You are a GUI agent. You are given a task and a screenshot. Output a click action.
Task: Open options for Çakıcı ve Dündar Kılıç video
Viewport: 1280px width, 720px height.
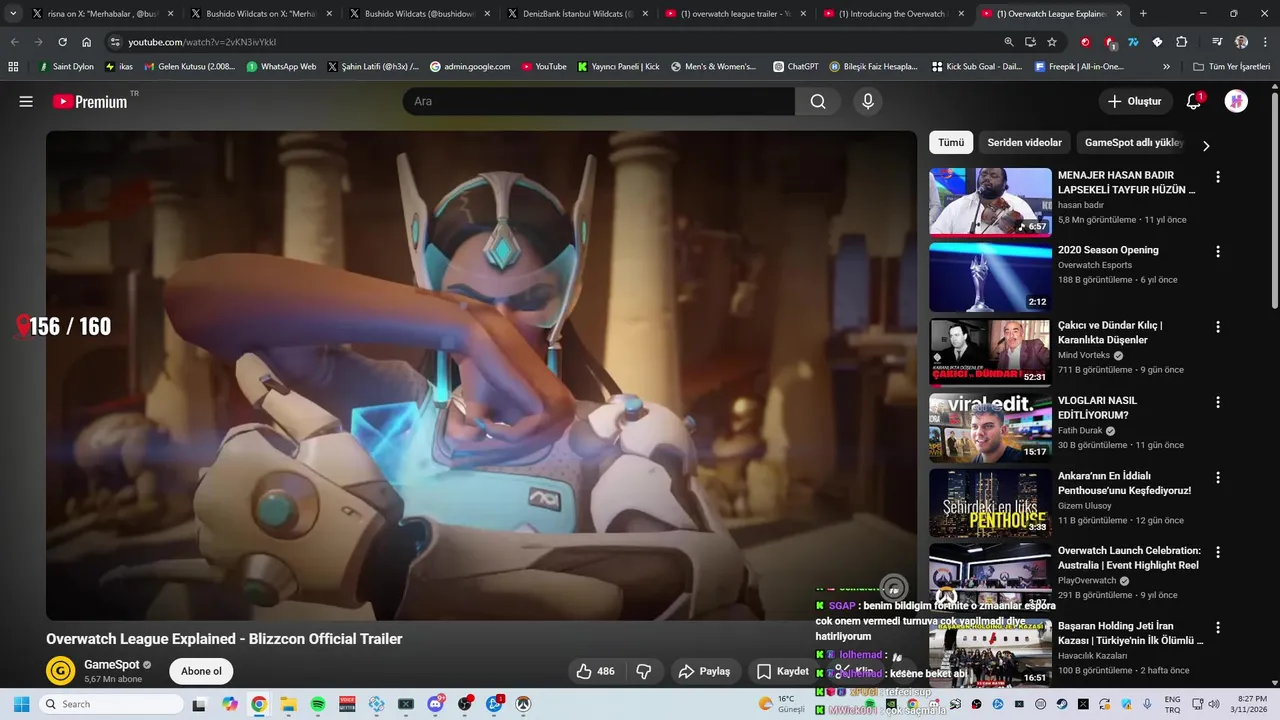click(1218, 327)
